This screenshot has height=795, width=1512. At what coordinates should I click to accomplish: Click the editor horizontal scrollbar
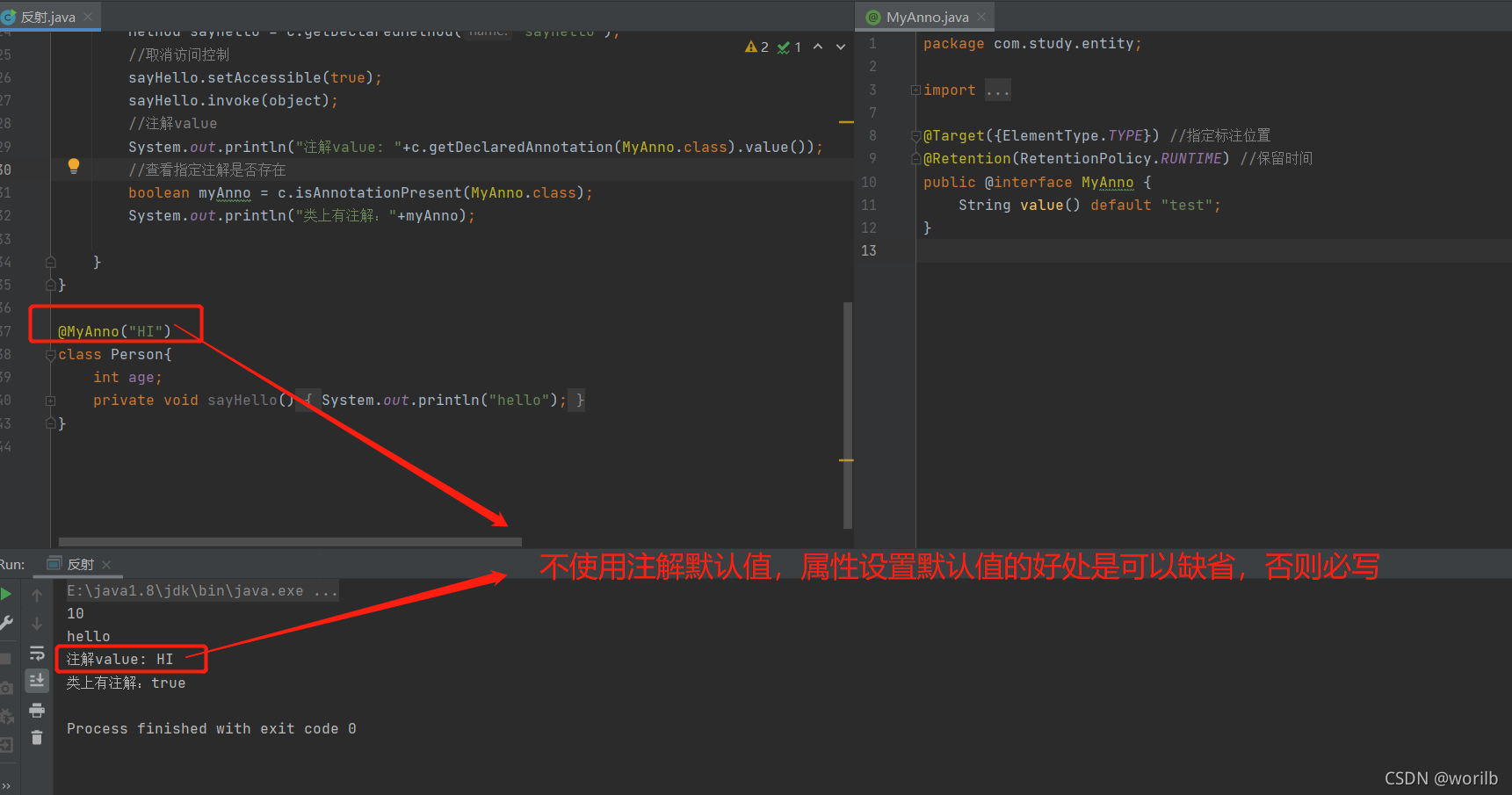290,542
